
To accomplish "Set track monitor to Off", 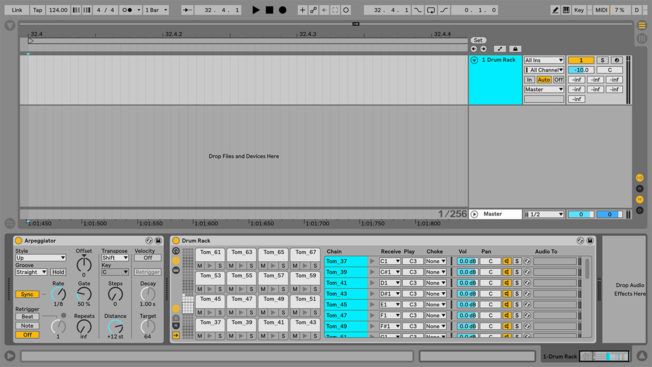I will [558, 80].
